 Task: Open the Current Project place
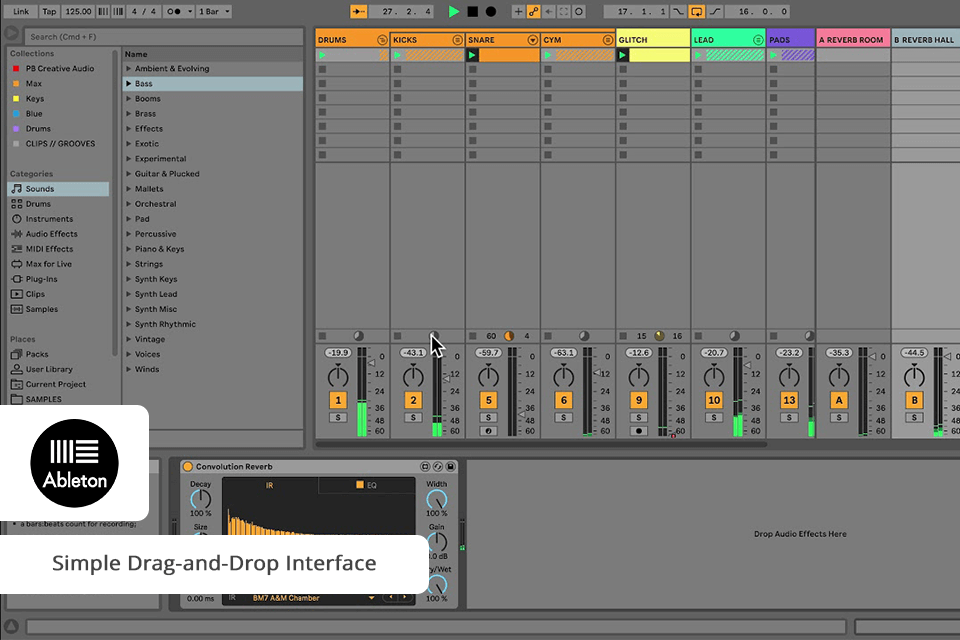[x=58, y=385]
